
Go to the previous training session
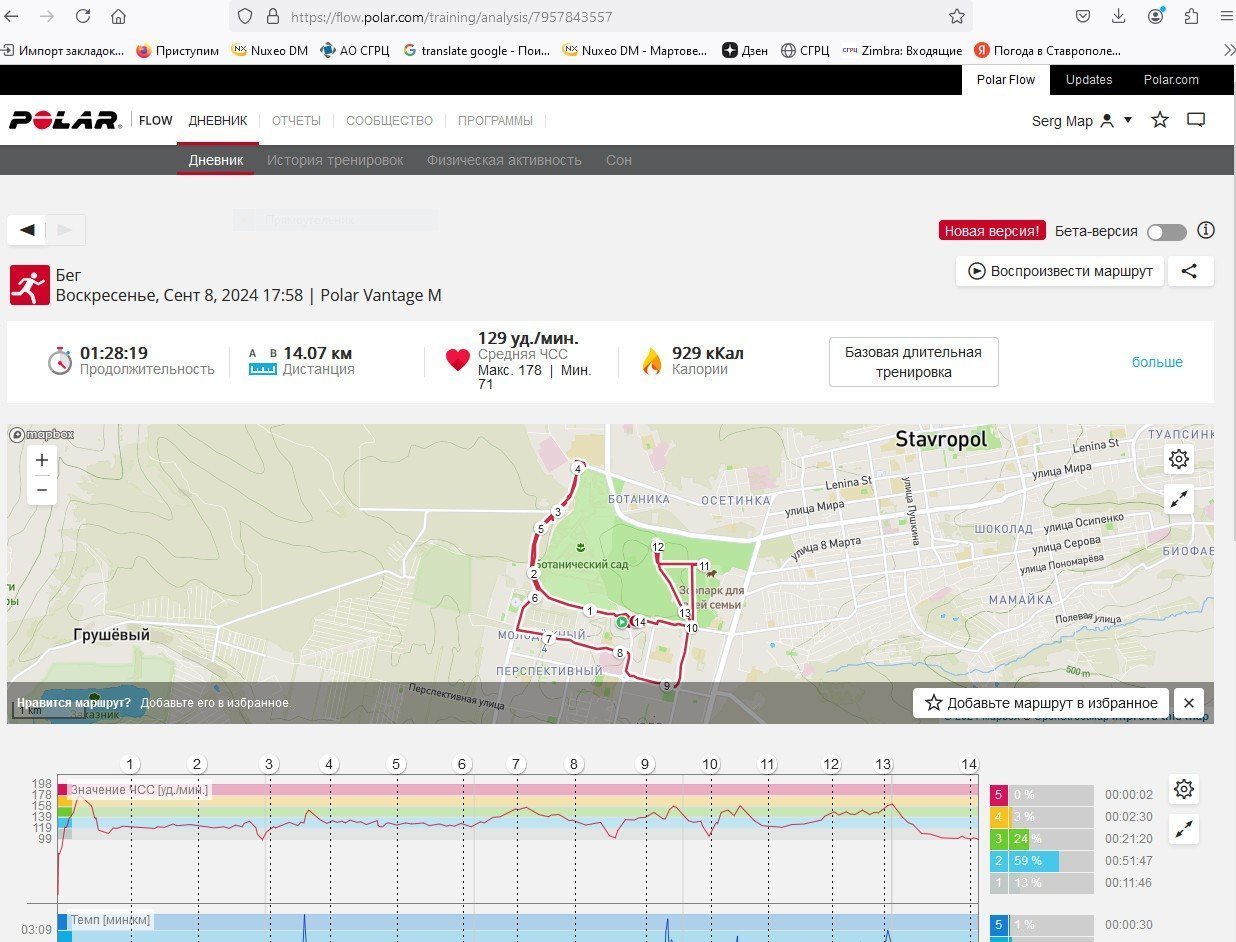click(27, 230)
